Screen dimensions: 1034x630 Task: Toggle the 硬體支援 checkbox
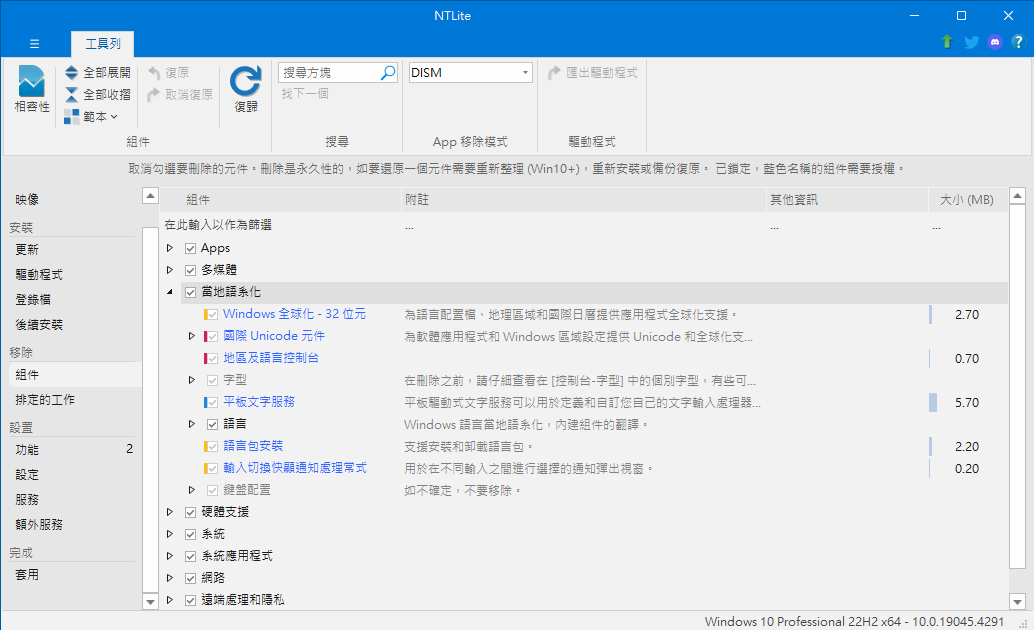[191, 513]
